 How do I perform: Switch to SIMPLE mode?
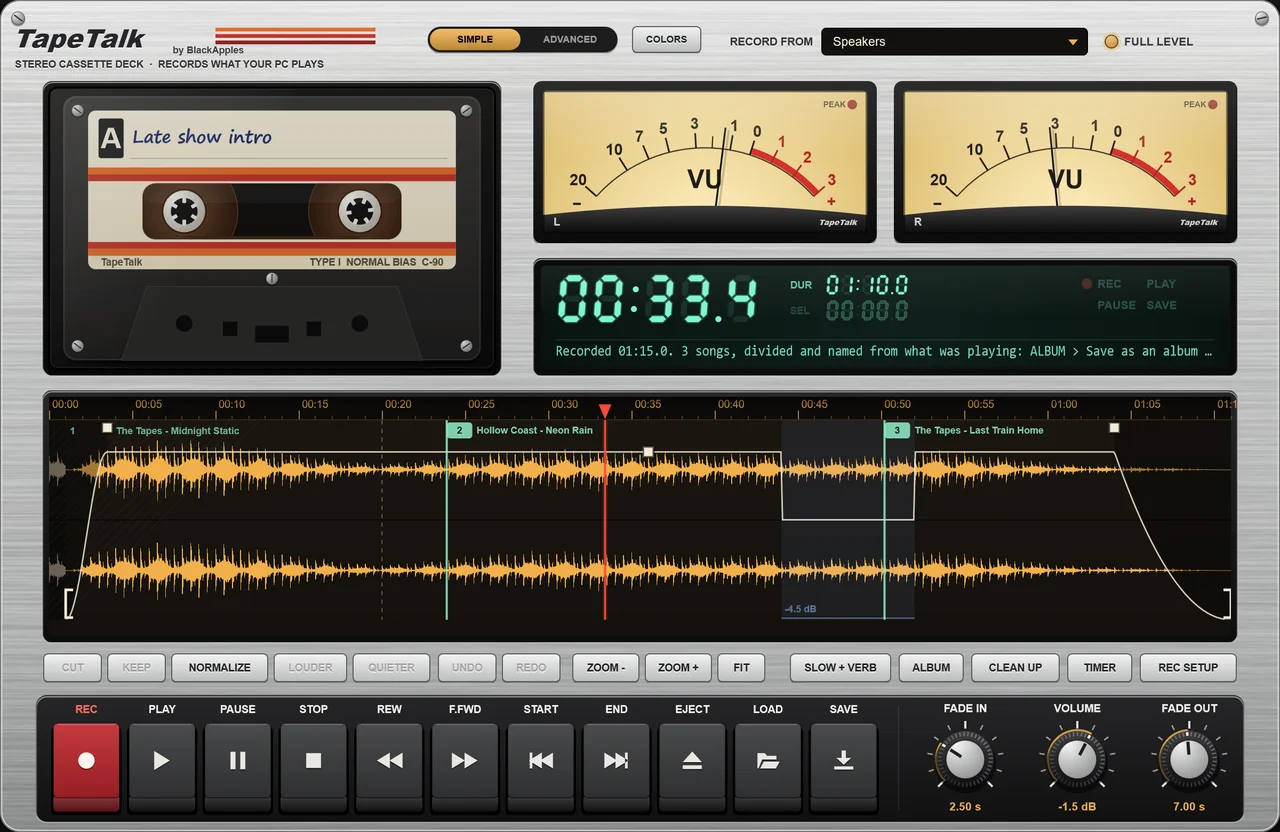tap(475, 40)
